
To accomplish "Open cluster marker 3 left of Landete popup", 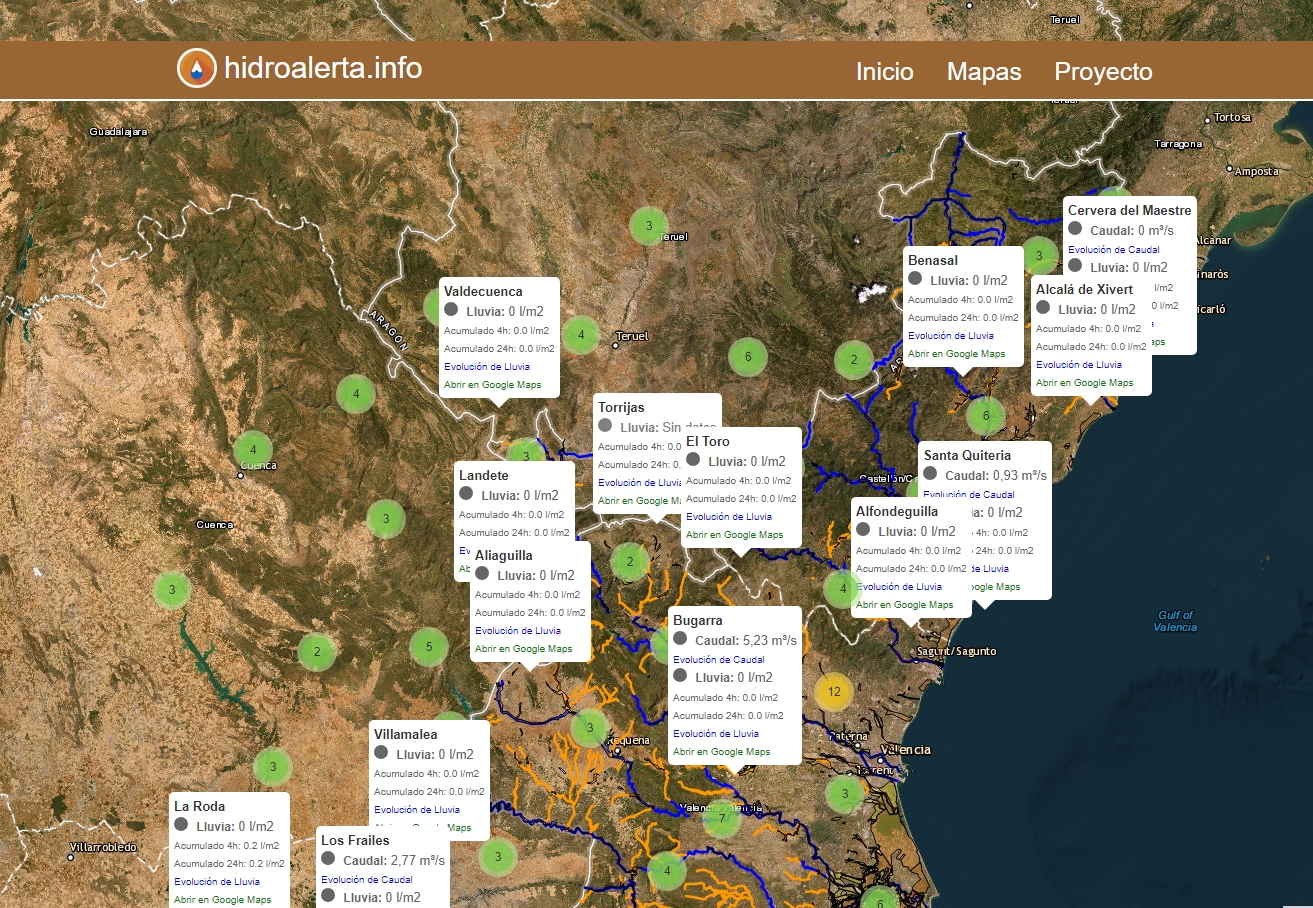I will click(386, 518).
